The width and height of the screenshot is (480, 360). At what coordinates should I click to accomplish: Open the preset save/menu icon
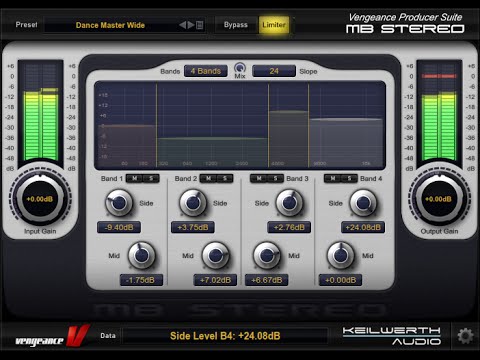[199, 25]
